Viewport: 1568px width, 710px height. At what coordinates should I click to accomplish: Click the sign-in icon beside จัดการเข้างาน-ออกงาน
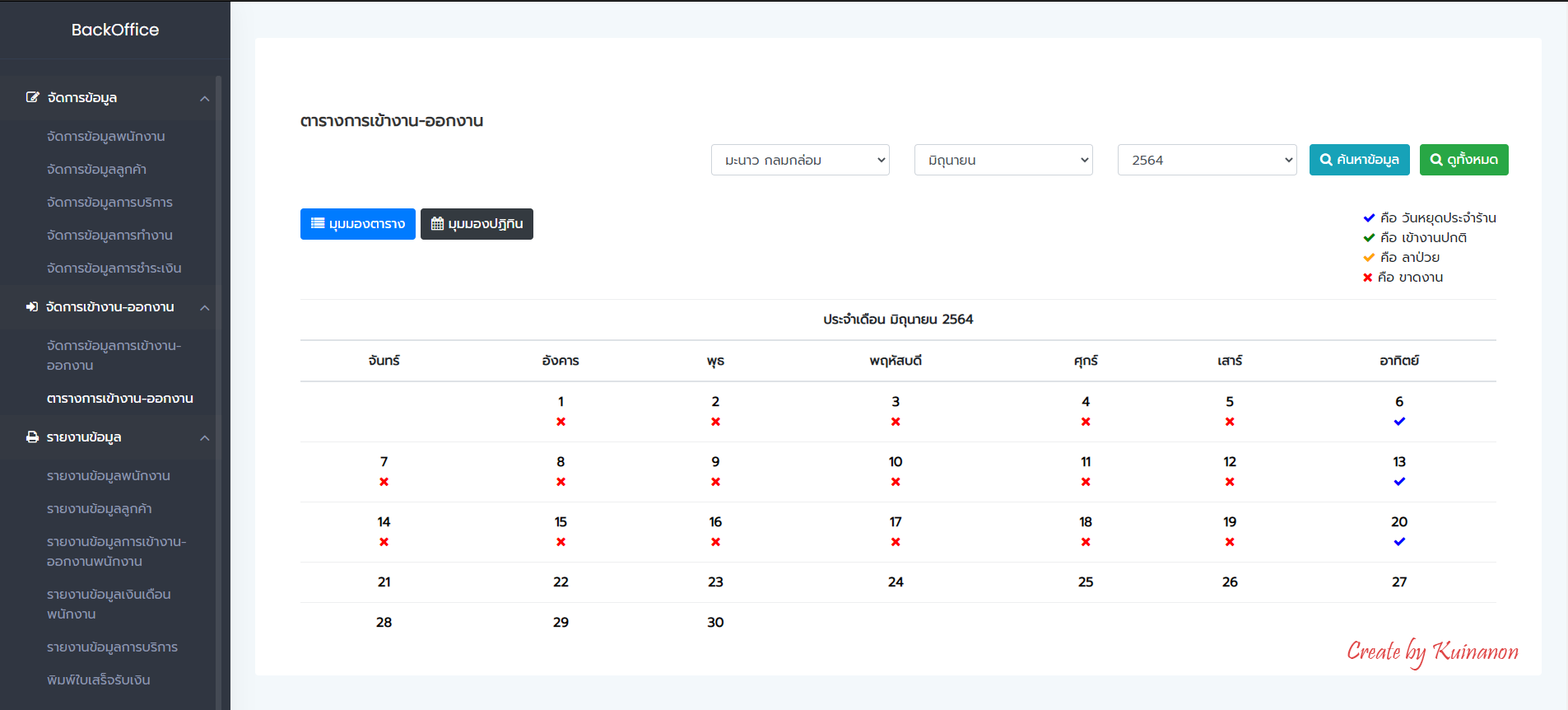pyautogui.click(x=32, y=306)
